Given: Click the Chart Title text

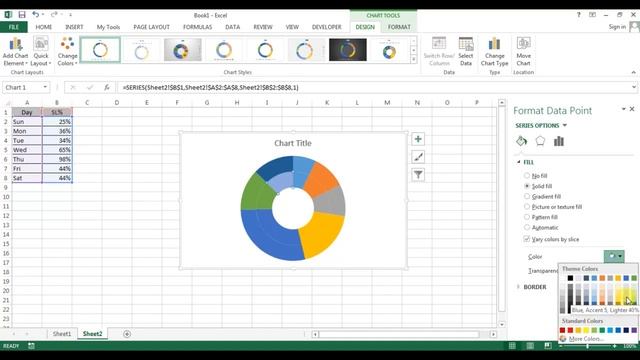Looking at the screenshot, I should (293, 143).
